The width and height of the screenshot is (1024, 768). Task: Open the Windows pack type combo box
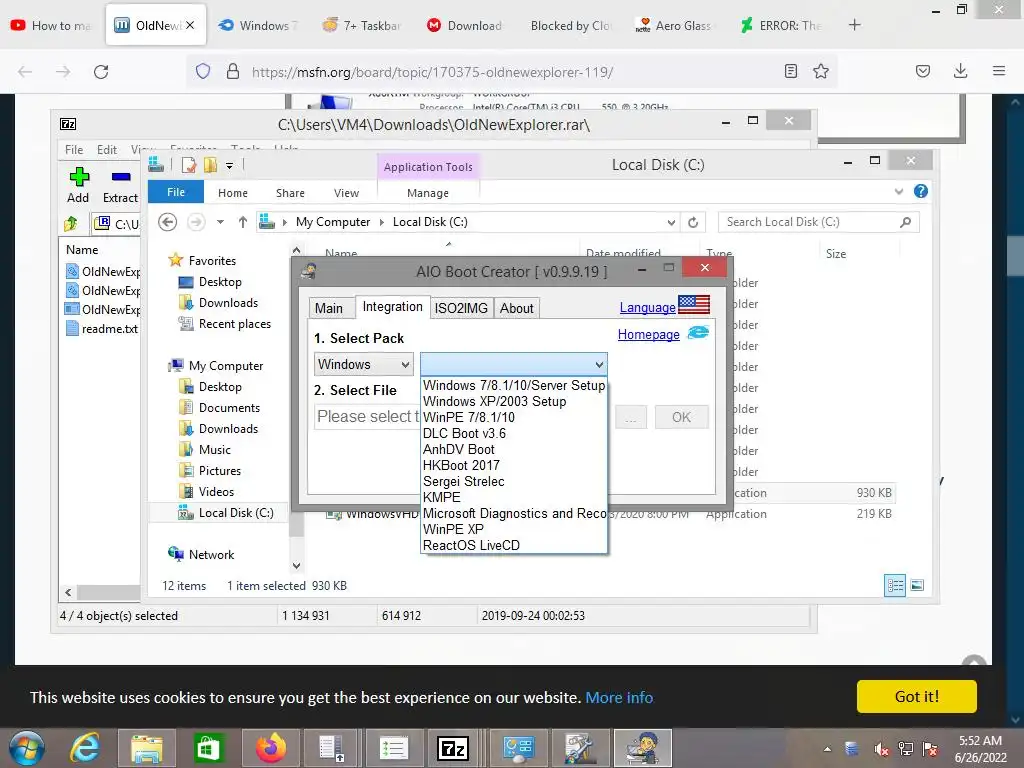(x=364, y=364)
